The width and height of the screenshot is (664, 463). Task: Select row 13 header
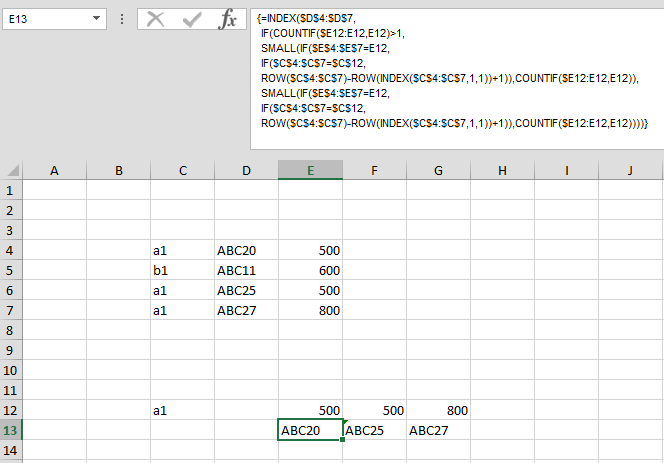(10, 430)
